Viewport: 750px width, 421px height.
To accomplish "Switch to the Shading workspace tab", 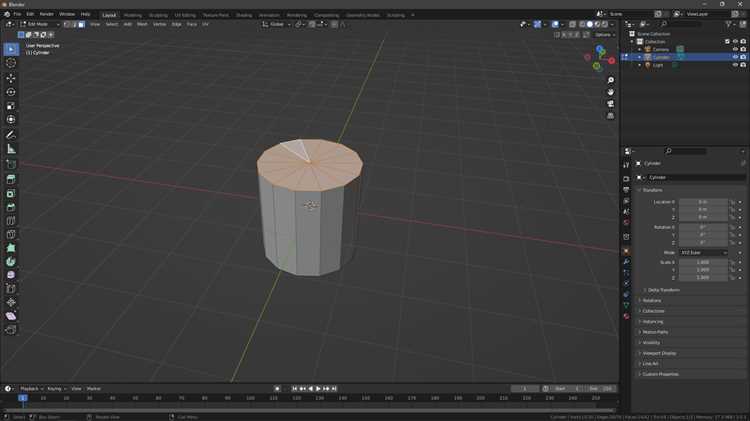I will pos(243,15).
